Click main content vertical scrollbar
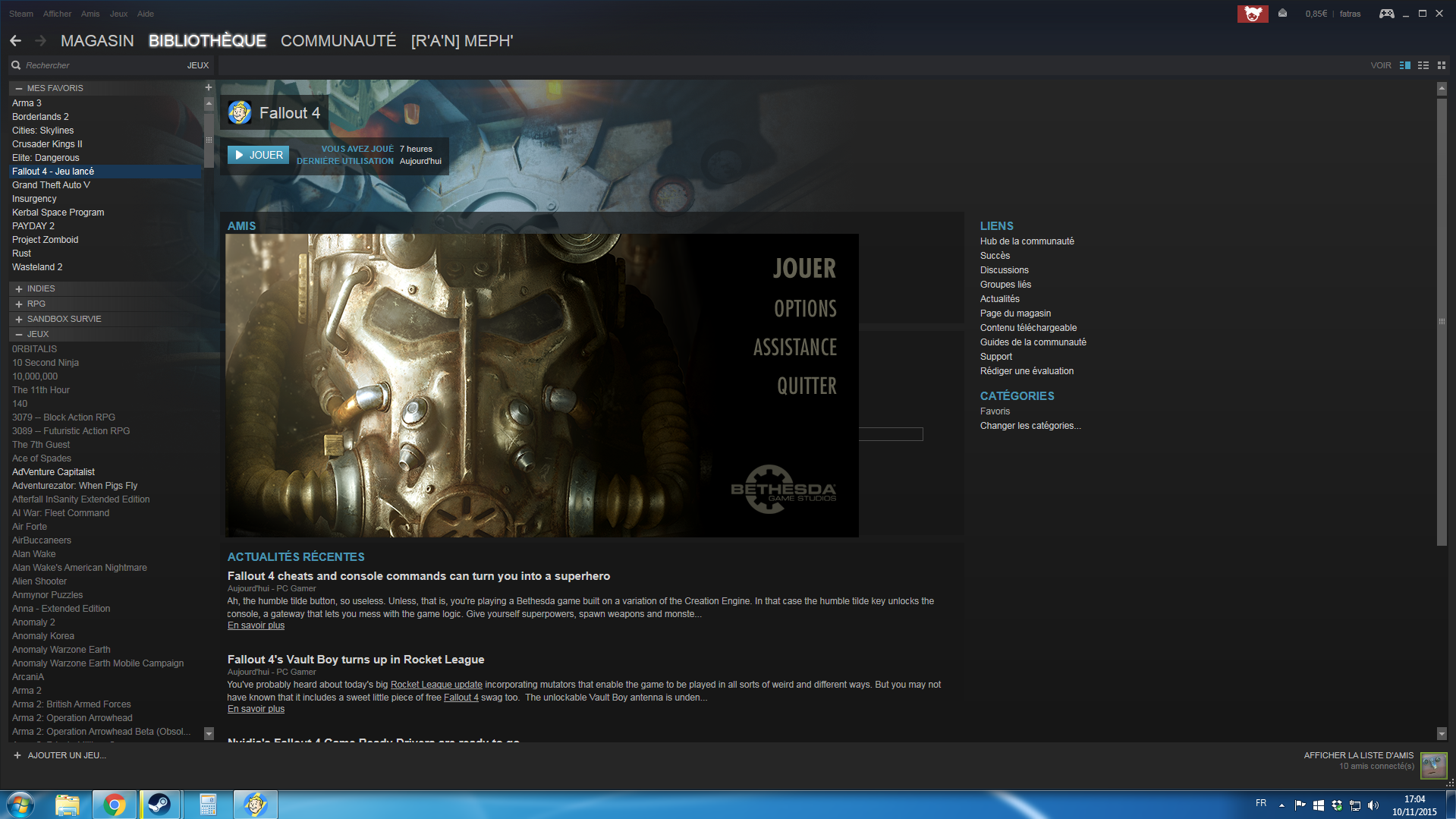This screenshot has width=1456, height=819. [1442, 321]
